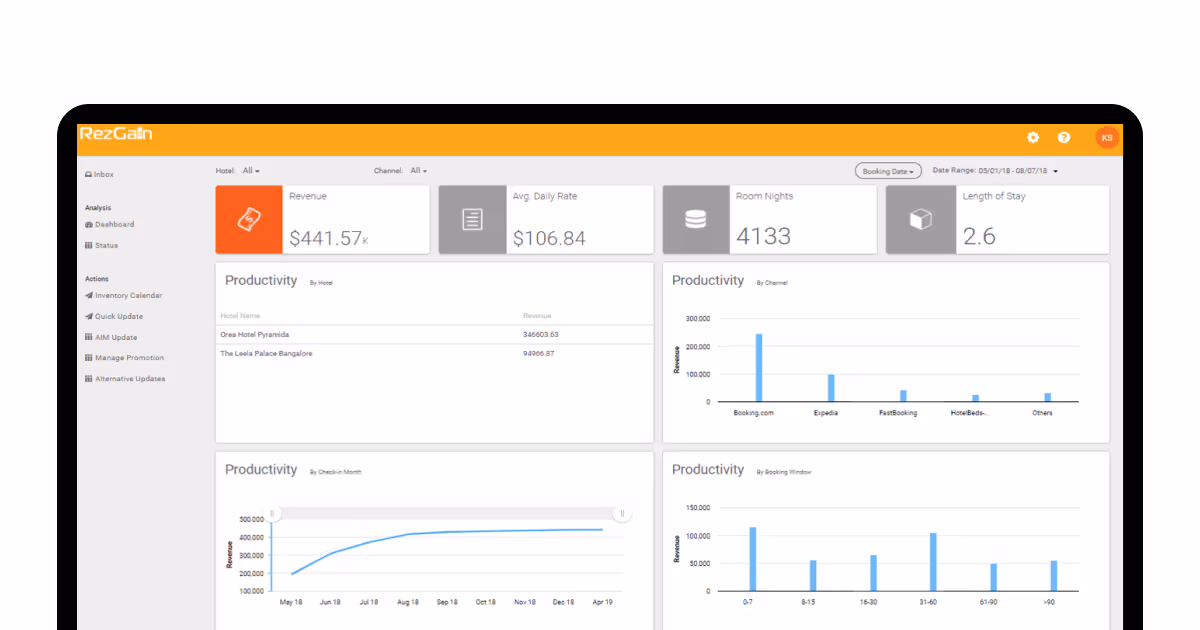Image resolution: width=1200 pixels, height=630 pixels.
Task: Click the Quick Update paper-plane icon
Action: (x=89, y=317)
